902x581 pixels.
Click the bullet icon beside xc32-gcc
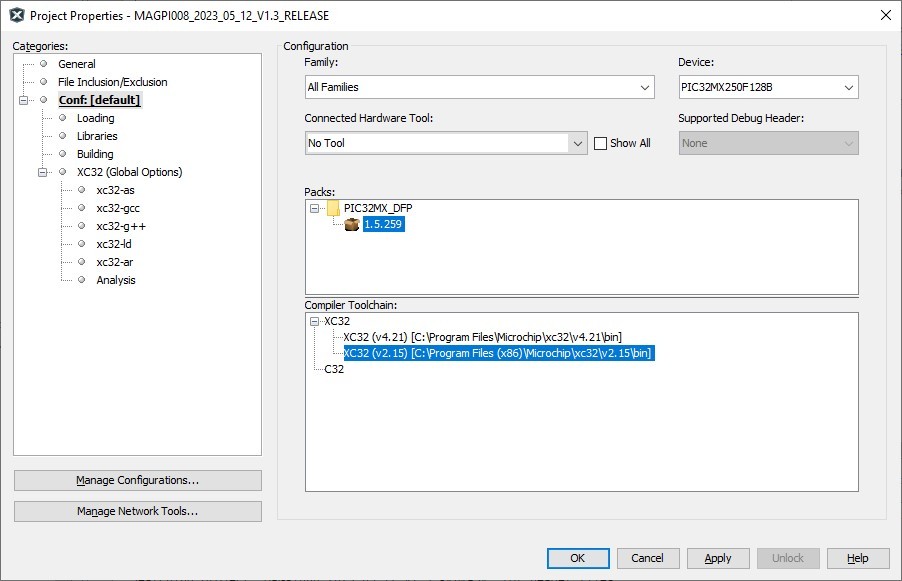point(82,208)
